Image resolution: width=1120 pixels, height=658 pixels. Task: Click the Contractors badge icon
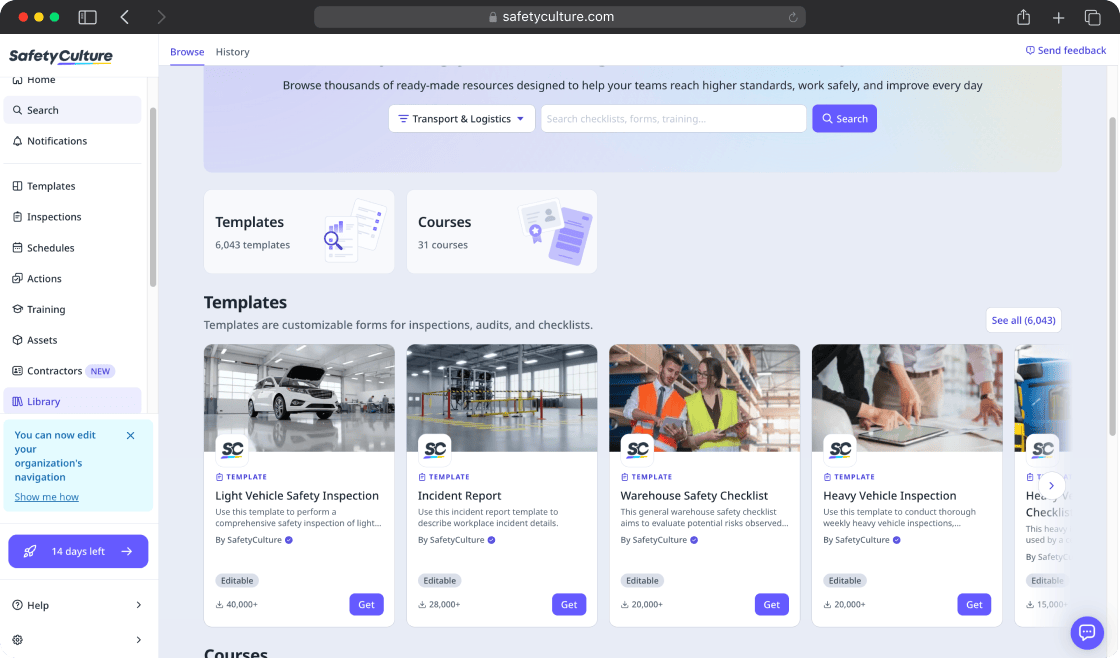(17, 371)
